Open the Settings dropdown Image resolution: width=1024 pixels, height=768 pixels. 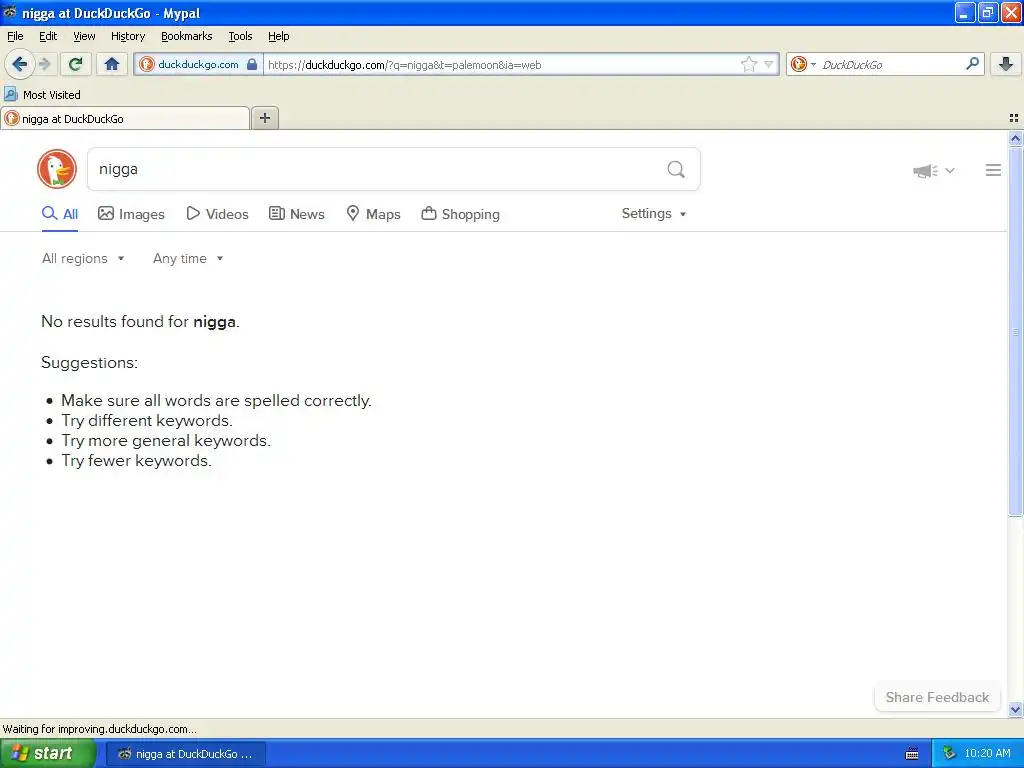click(654, 214)
